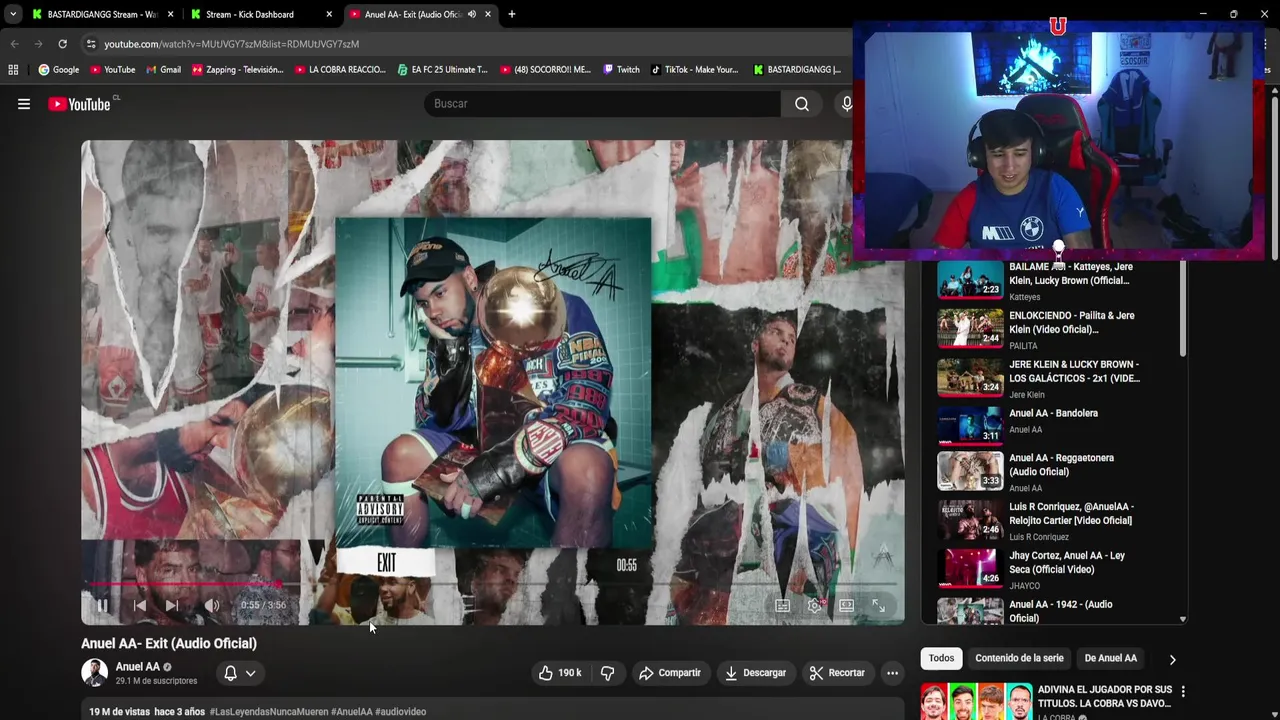Click the Recortar clip button
The width and height of the screenshot is (1280, 720).
[837, 673]
